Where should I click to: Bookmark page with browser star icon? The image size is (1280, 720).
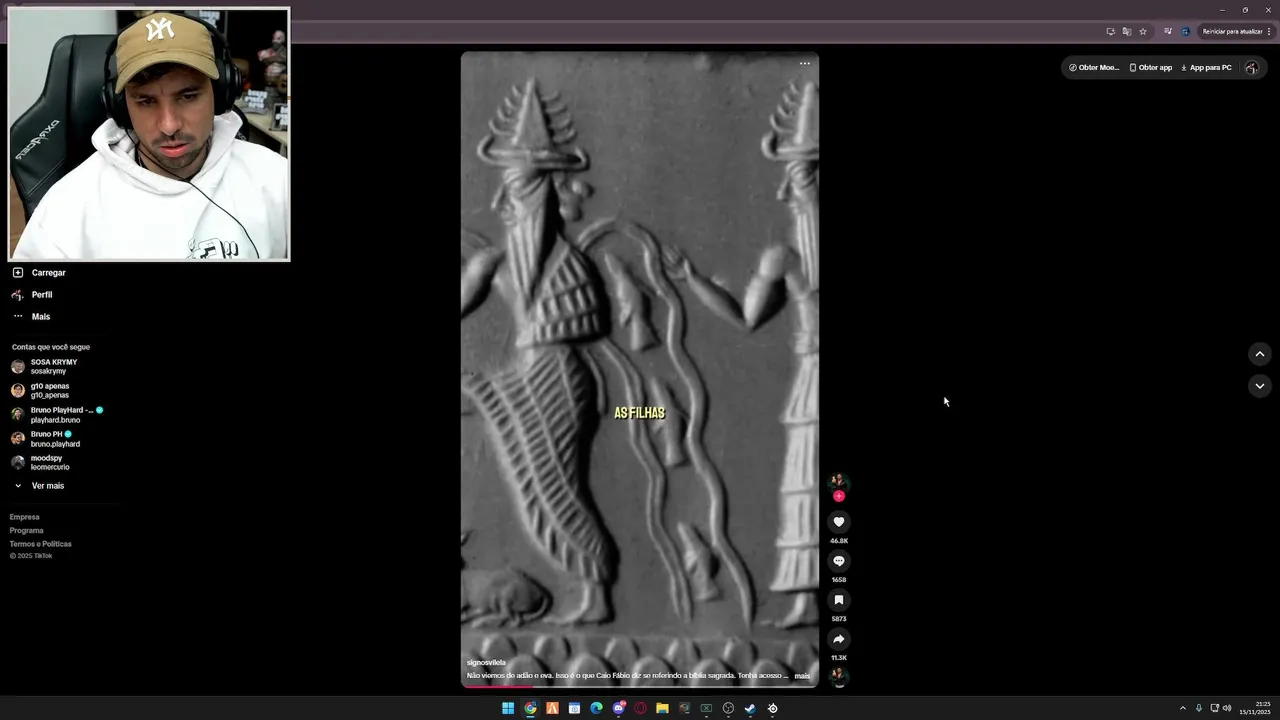click(x=1143, y=31)
